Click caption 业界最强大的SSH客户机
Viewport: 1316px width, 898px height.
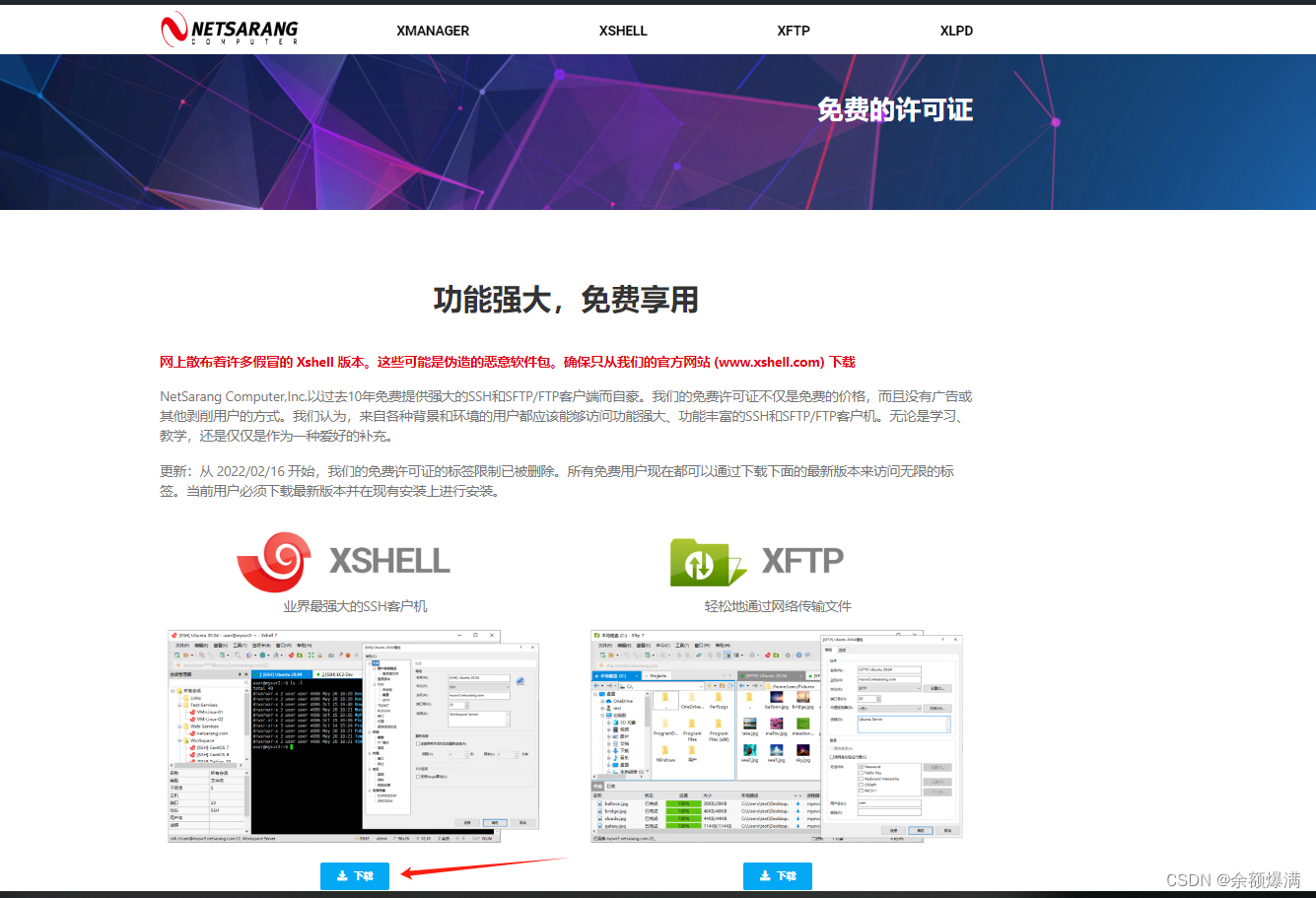[x=355, y=606]
